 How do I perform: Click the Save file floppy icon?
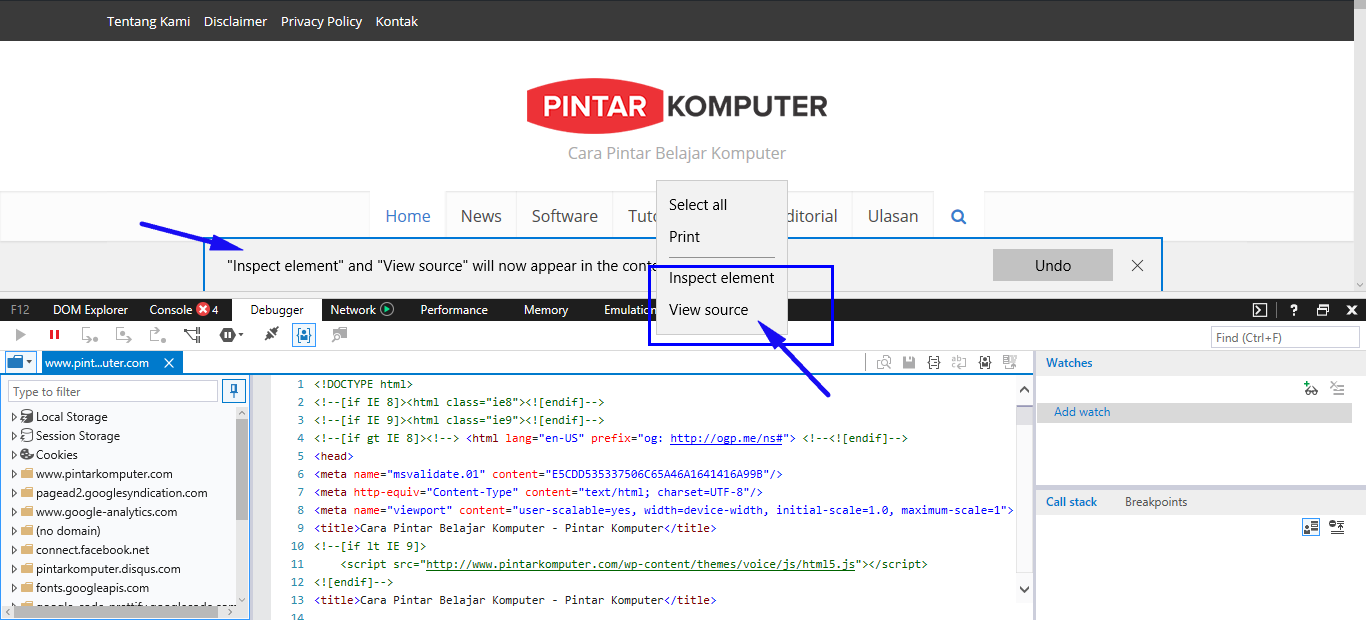coord(909,363)
